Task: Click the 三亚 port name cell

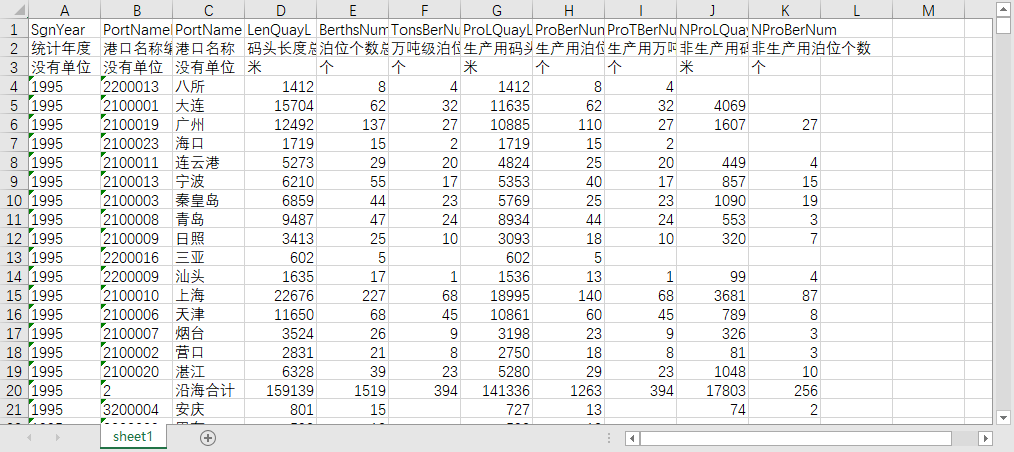Action: pos(209,257)
